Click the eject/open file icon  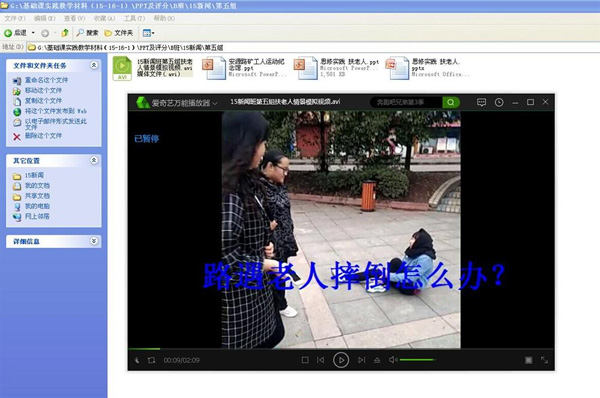pos(377,360)
